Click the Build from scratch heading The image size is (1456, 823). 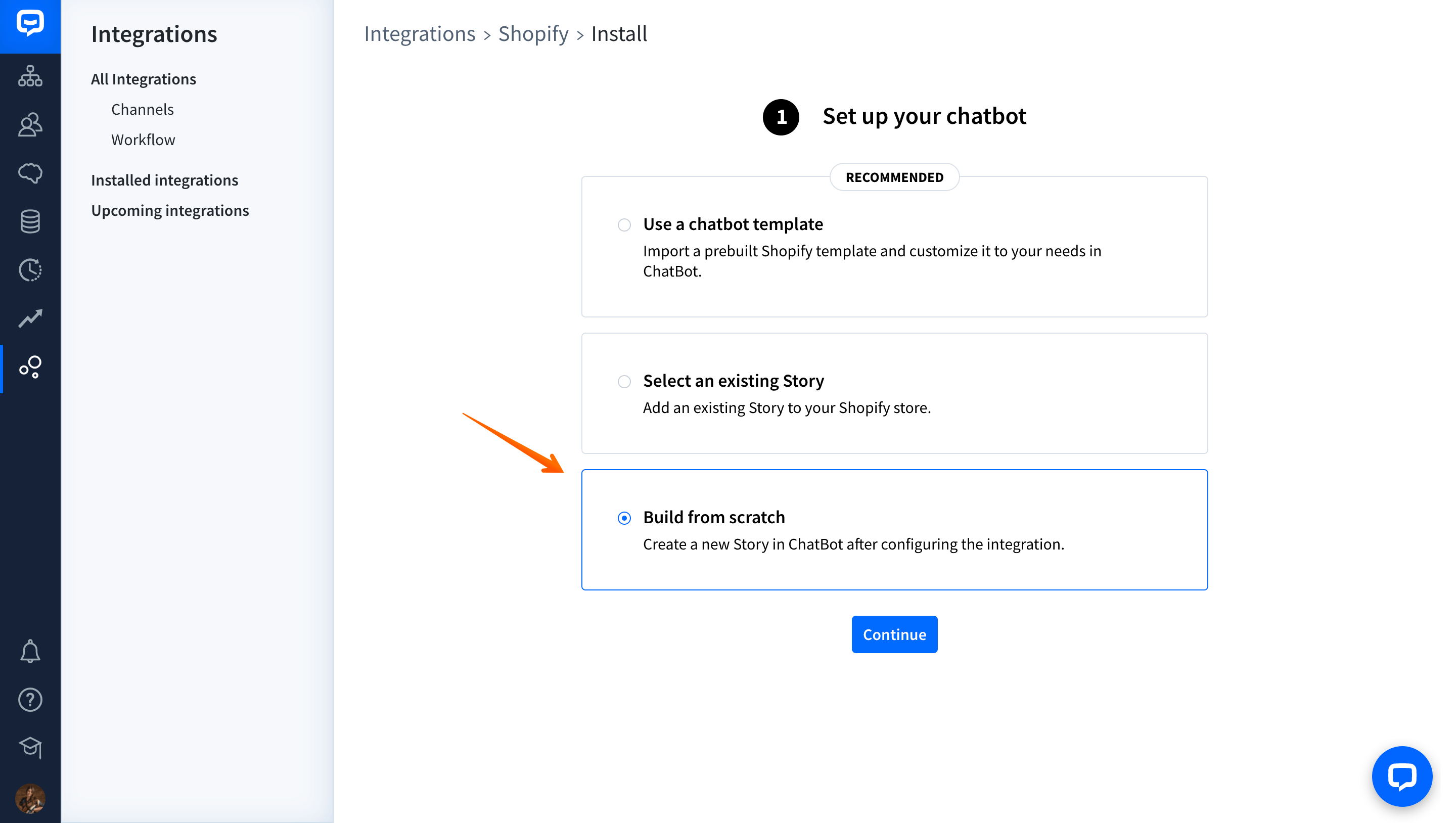pos(714,517)
